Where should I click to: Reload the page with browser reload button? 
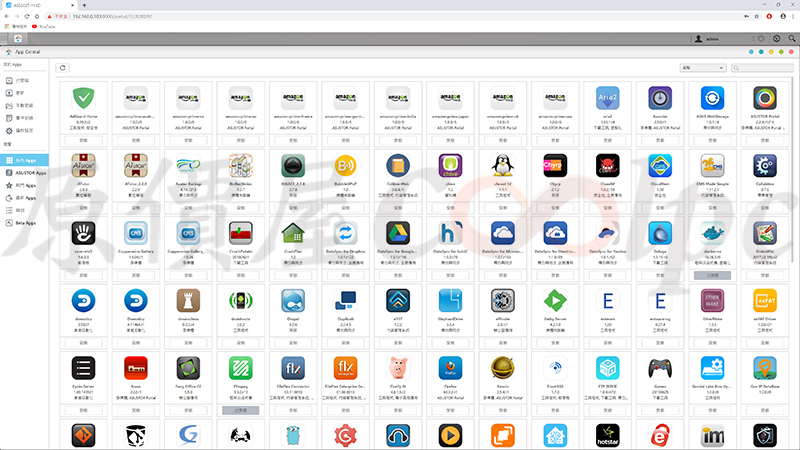point(27,16)
